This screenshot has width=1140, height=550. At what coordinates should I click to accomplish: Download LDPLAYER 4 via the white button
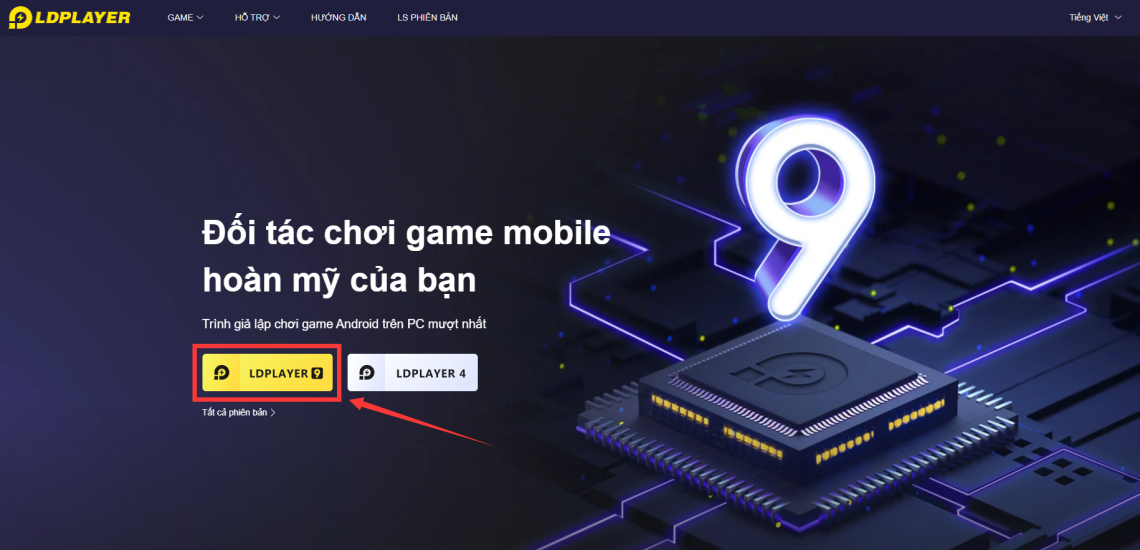pyautogui.click(x=412, y=372)
